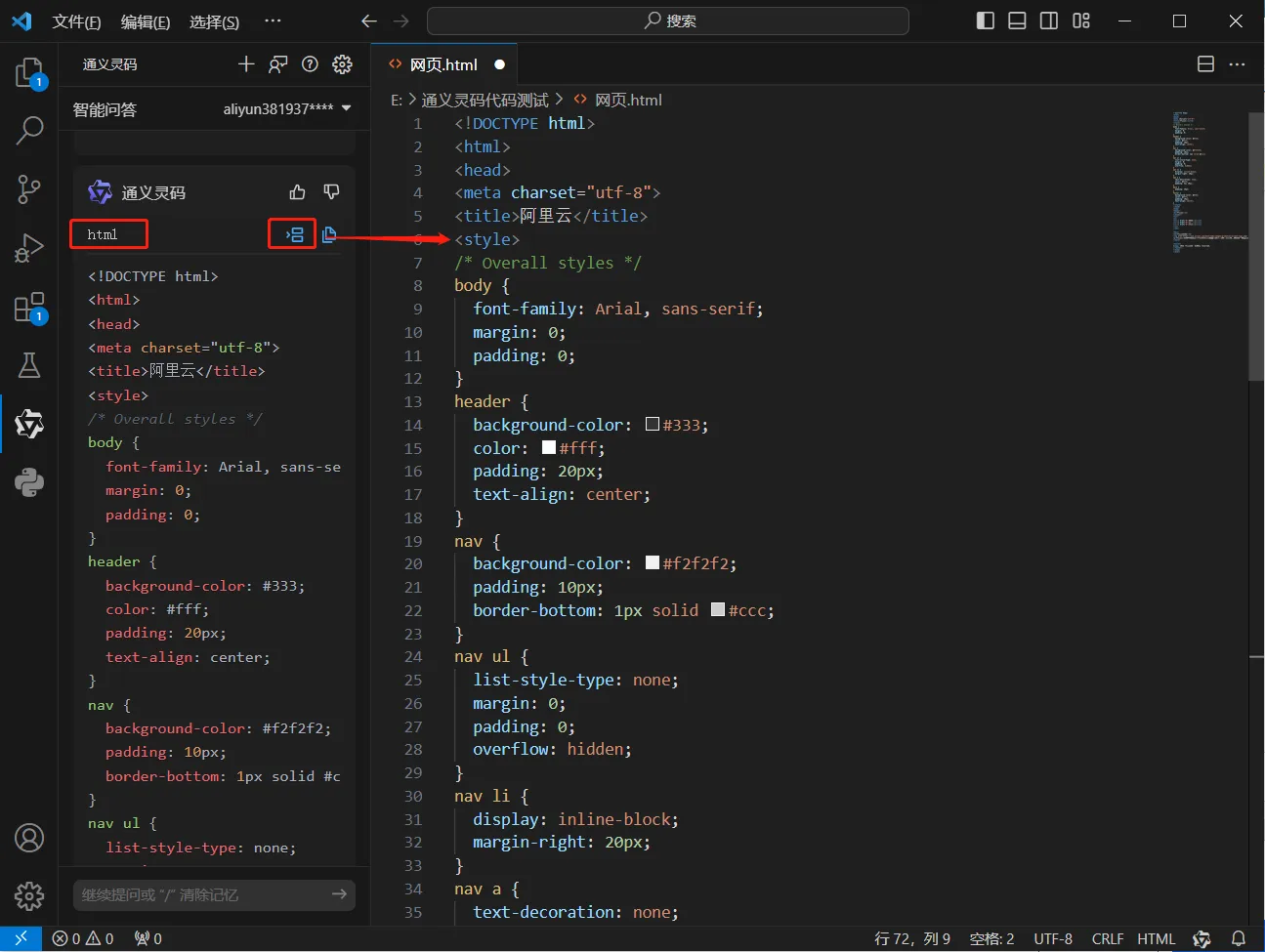Change language mode HTML

point(1156,938)
